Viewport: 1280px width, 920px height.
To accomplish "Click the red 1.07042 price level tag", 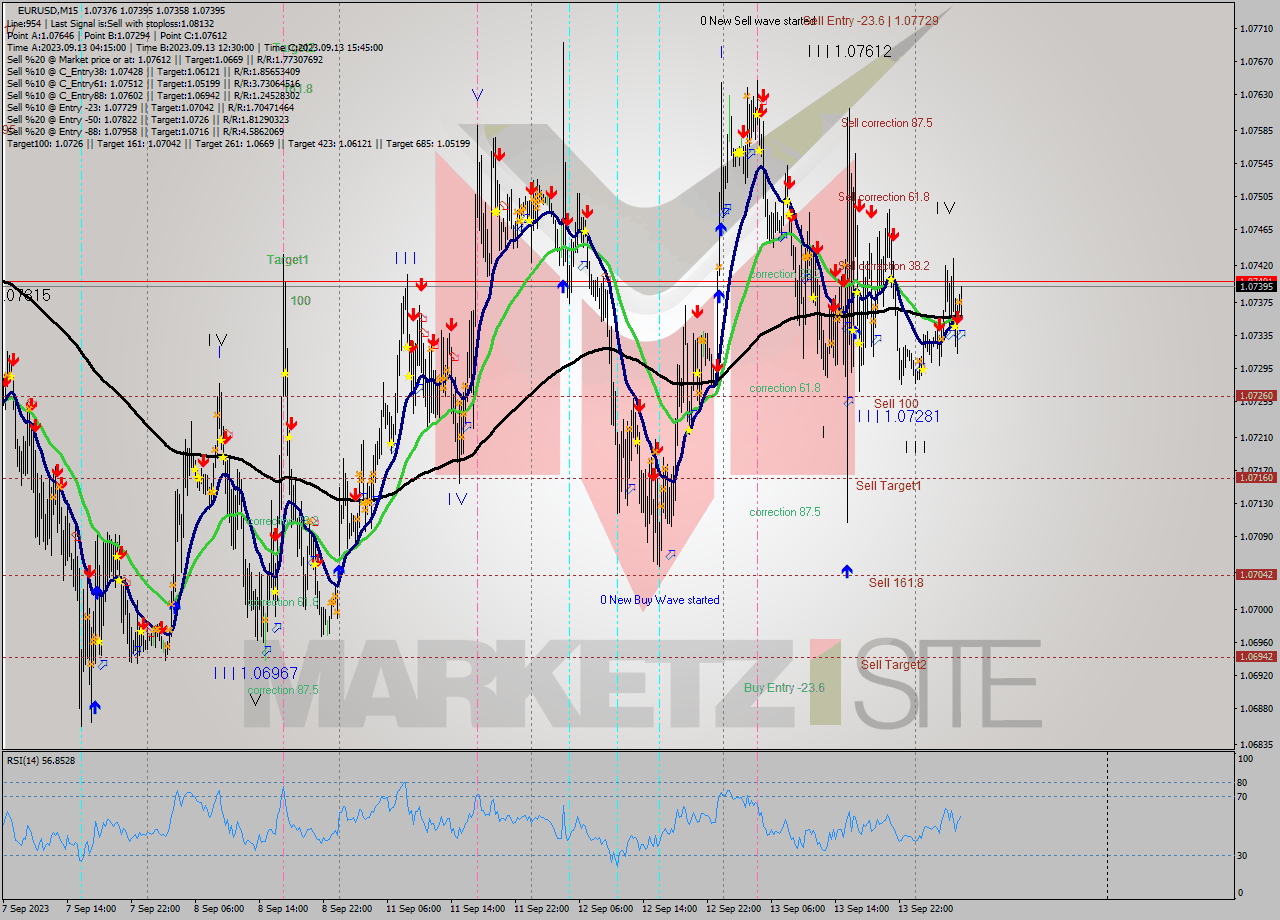I will (1256, 575).
